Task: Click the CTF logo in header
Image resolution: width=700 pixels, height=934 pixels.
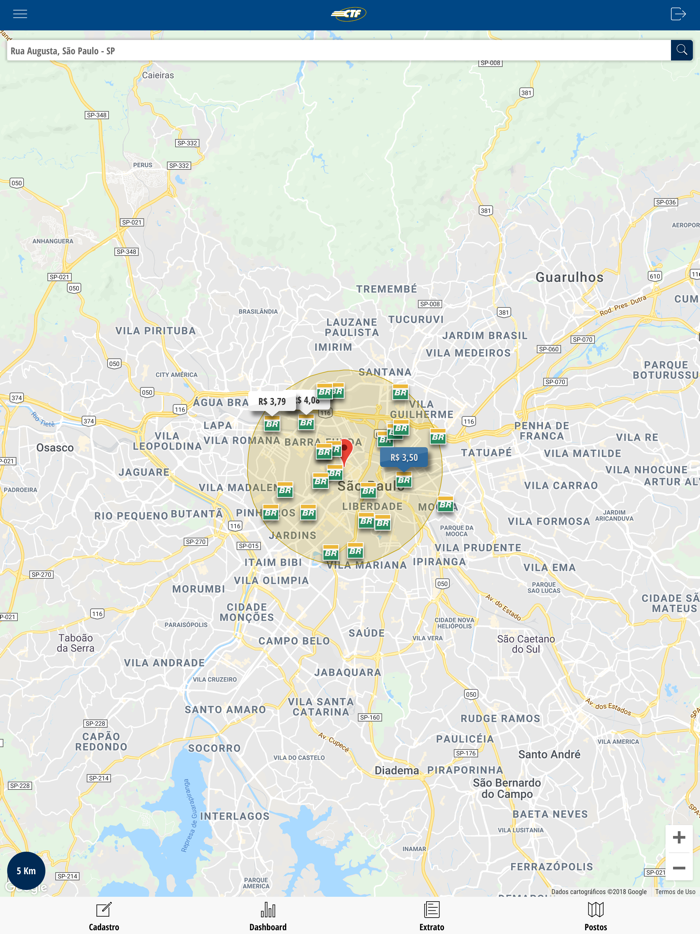Action: coord(349,14)
